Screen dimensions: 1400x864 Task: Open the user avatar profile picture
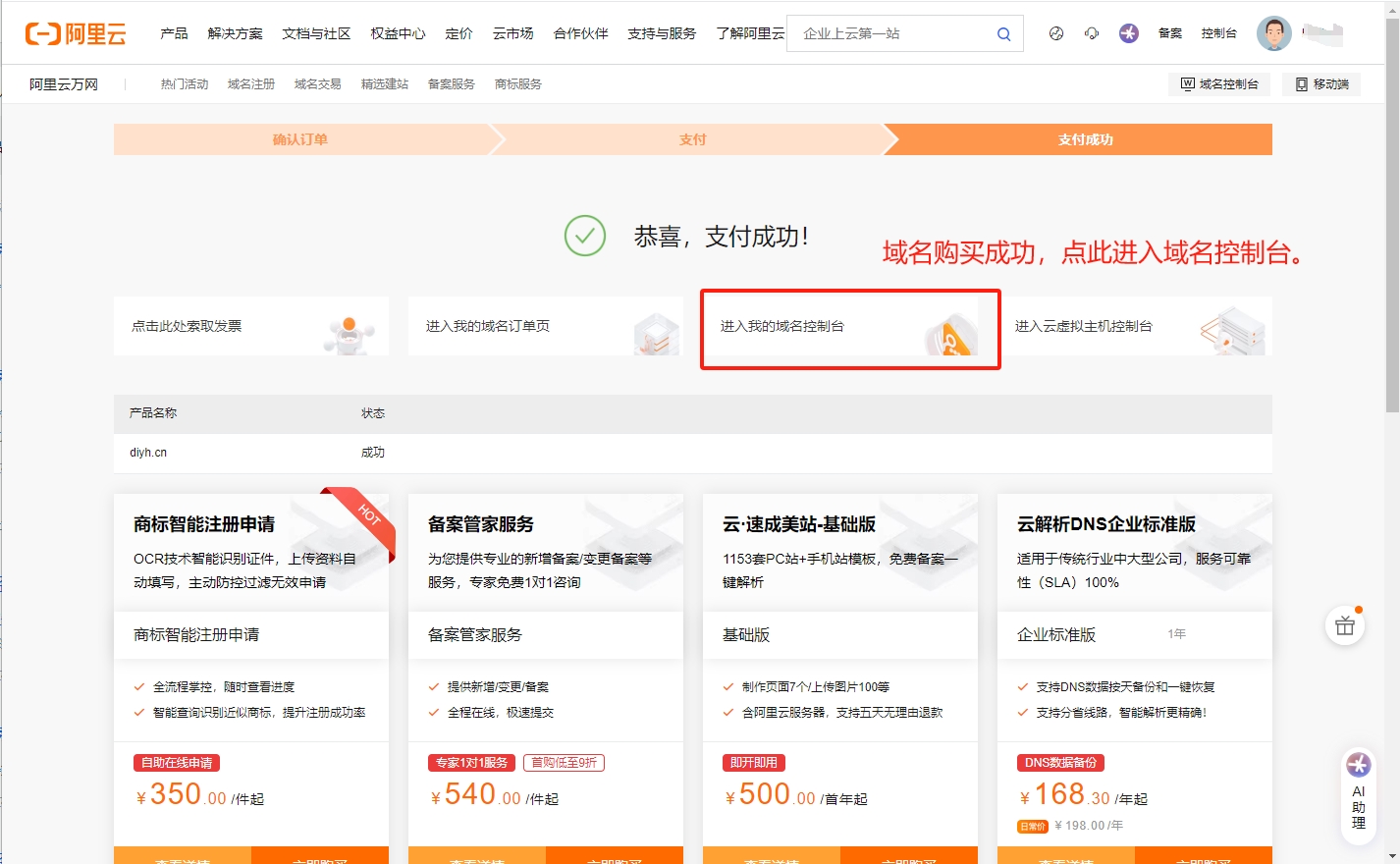pos(1273,32)
